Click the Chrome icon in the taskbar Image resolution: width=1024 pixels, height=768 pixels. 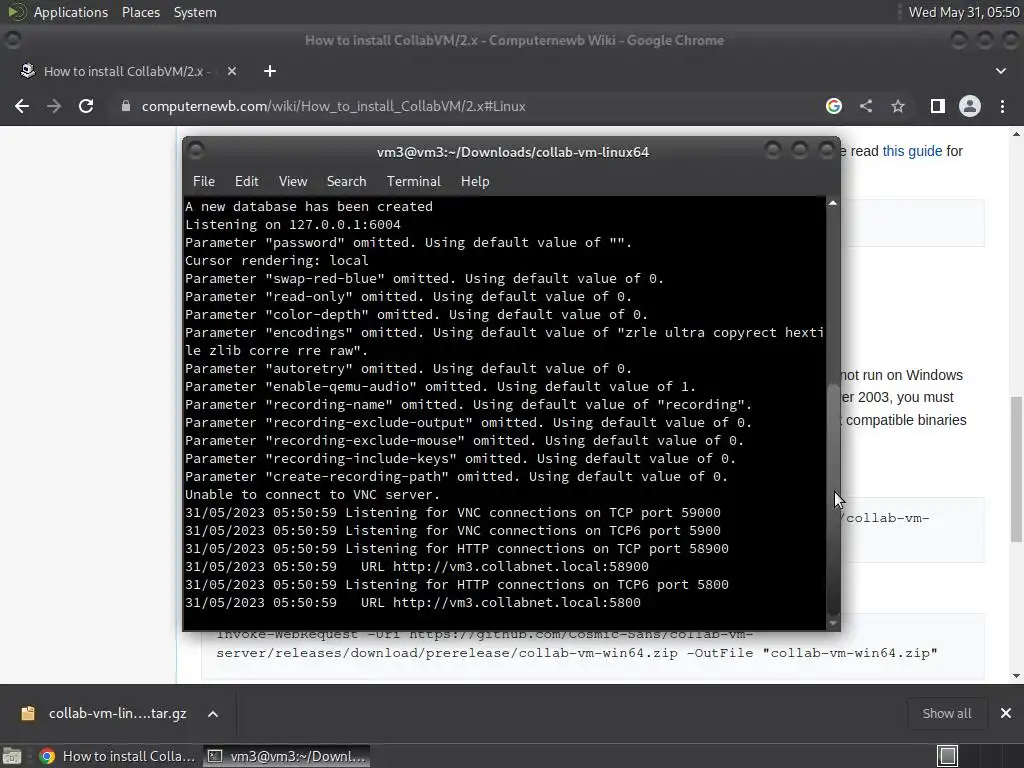(47, 756)
